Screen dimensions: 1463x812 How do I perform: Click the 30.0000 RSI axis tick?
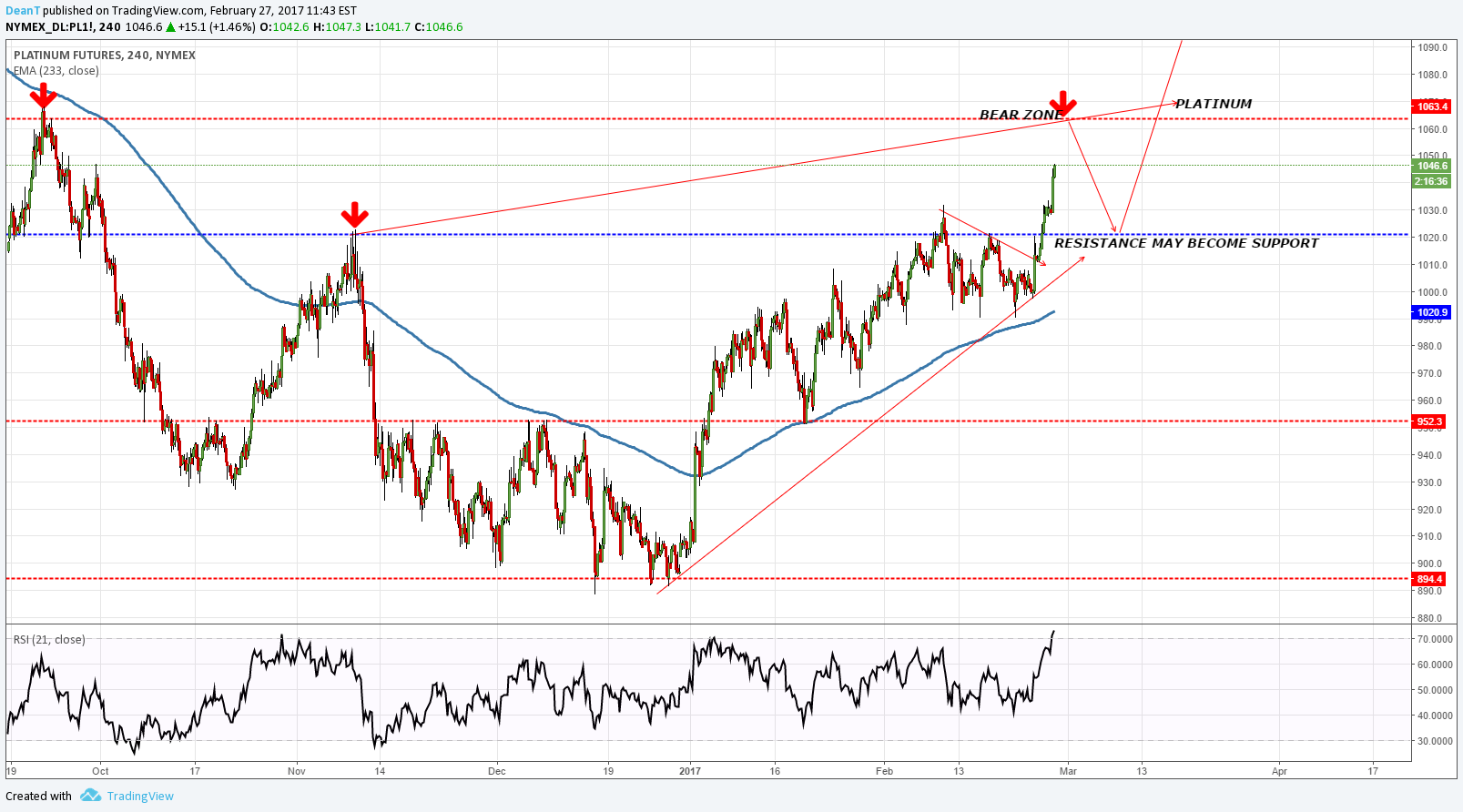click(x=1435, y=741)
